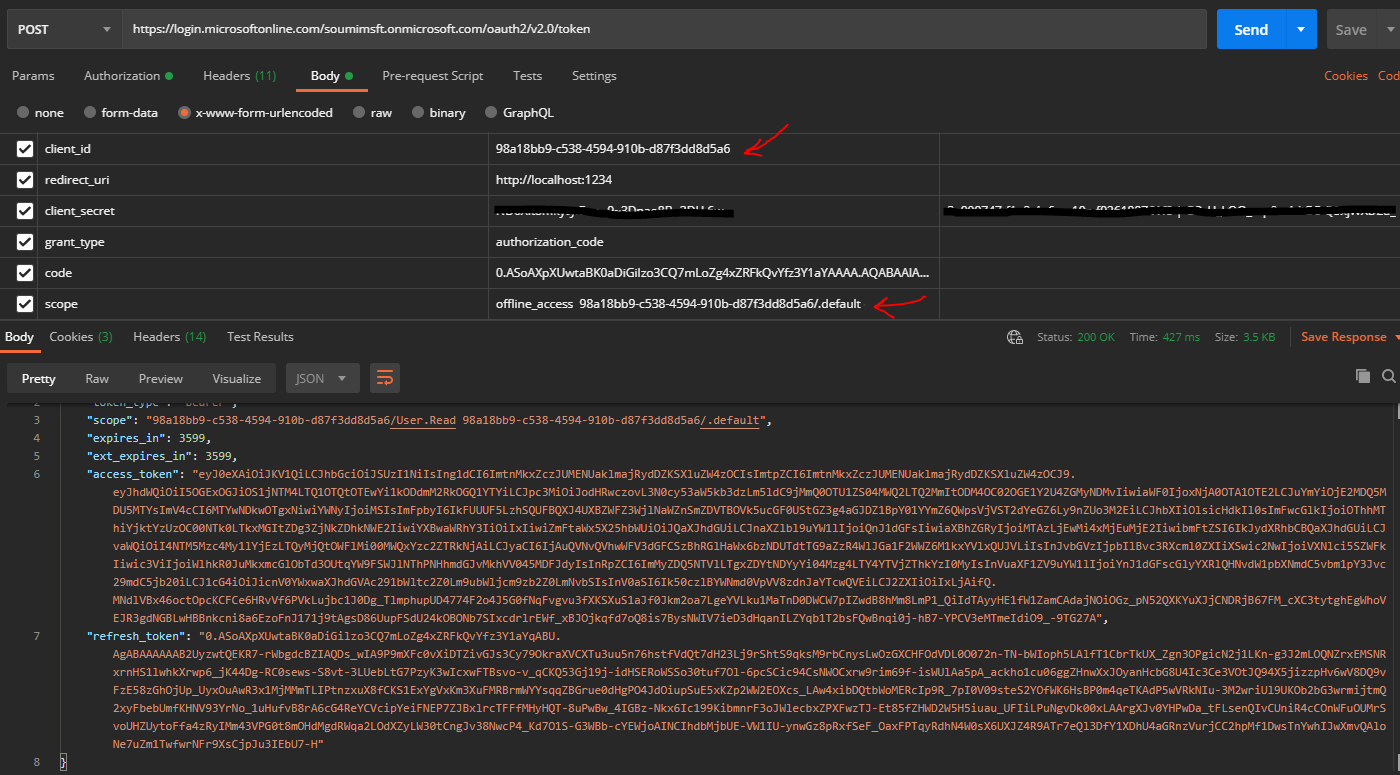Uncheck the redirect_uri parameter
Image resolution: width=1400 pixels, height=775 pixels.
[25, 180]
